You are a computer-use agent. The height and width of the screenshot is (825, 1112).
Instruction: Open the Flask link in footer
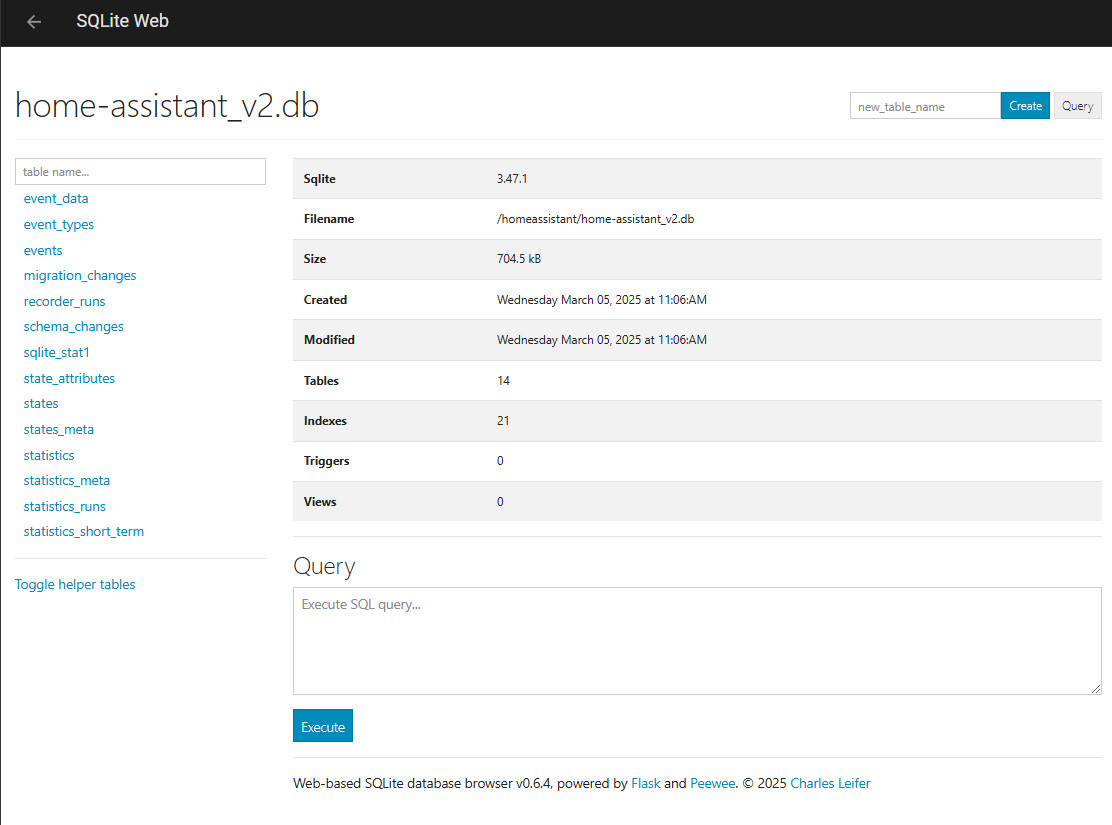[x=646, y=783]
